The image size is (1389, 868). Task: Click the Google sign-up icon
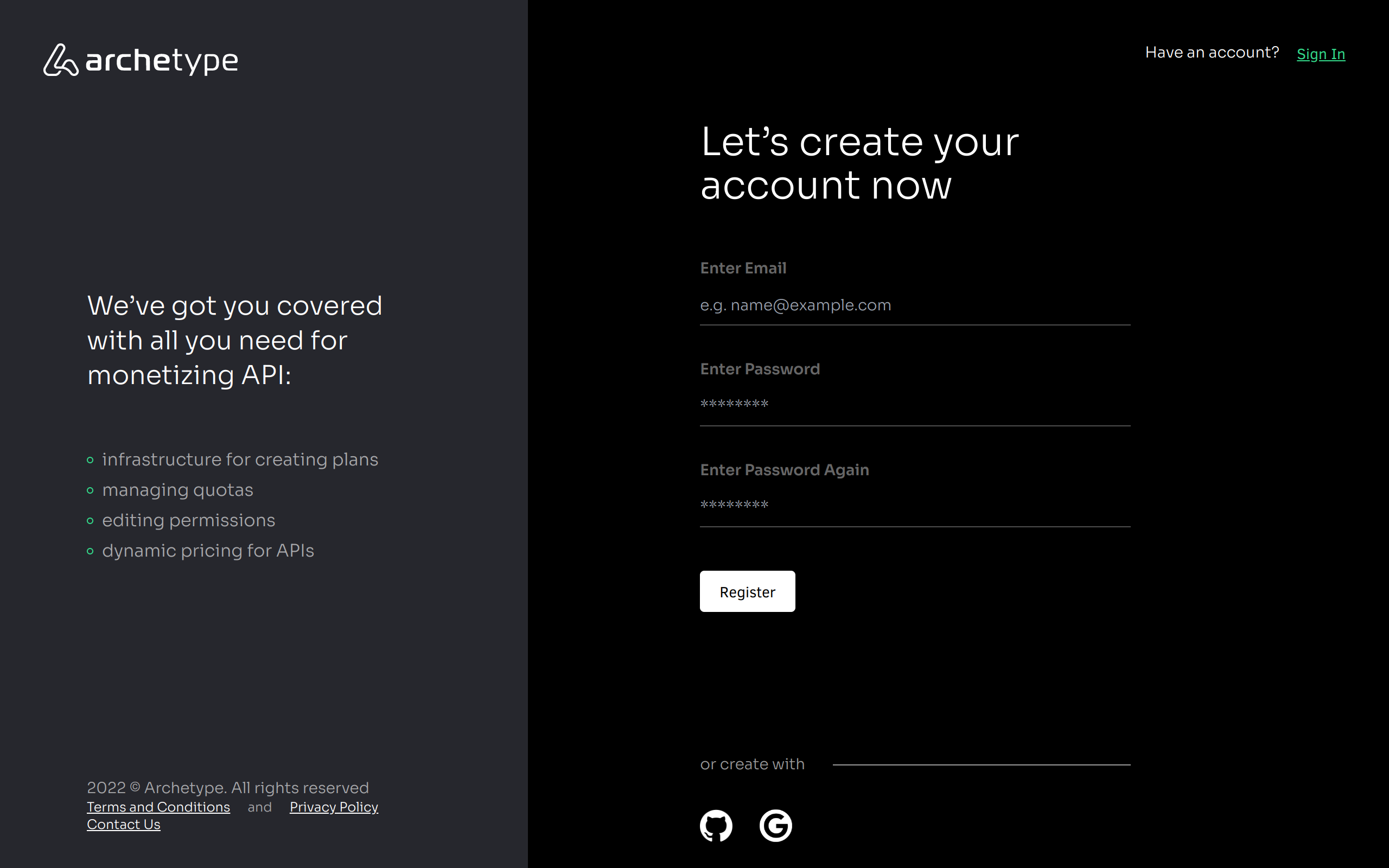tap(775, 826)
